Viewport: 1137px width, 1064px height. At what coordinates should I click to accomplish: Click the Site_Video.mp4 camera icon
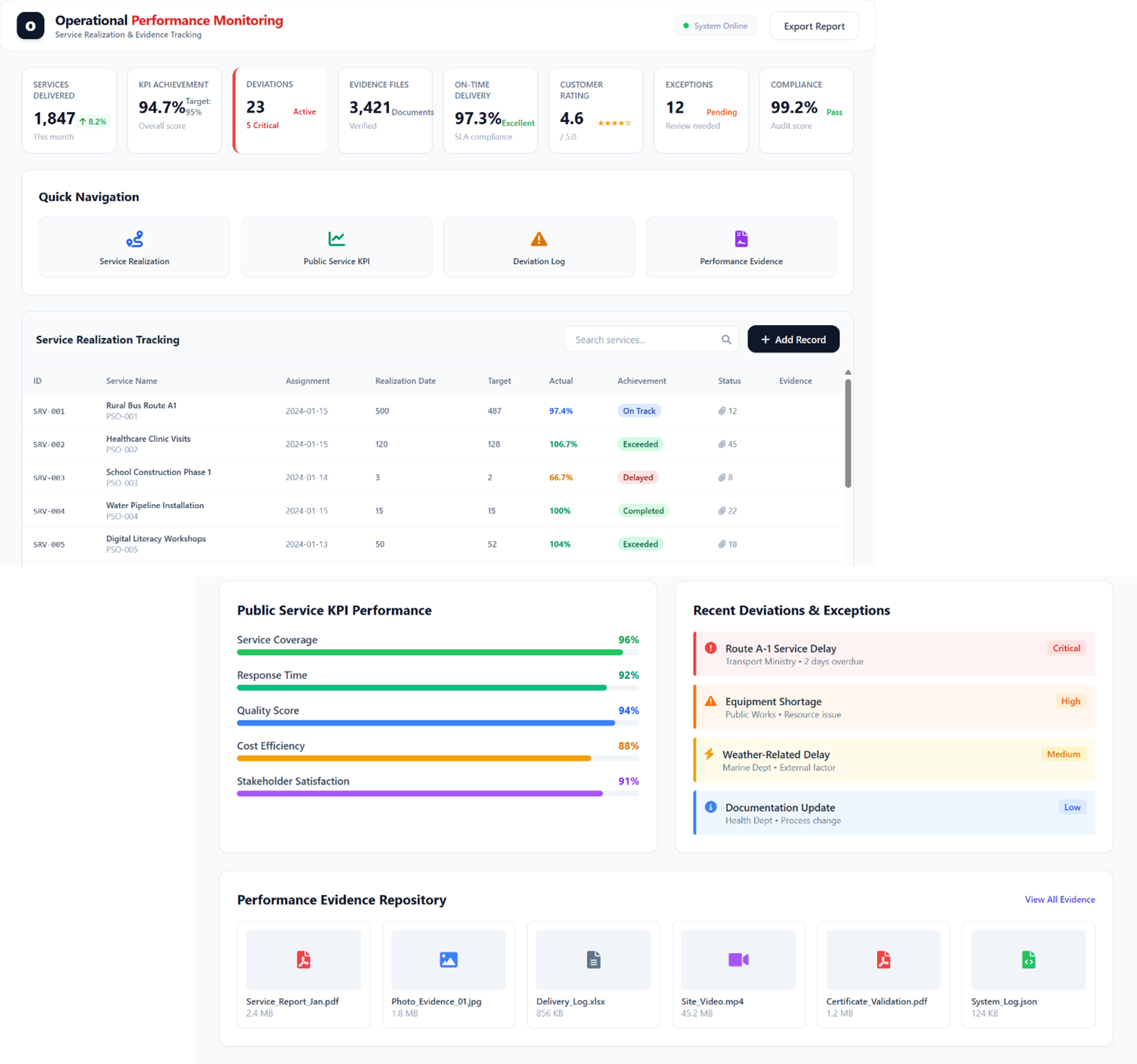click(738, 960)
